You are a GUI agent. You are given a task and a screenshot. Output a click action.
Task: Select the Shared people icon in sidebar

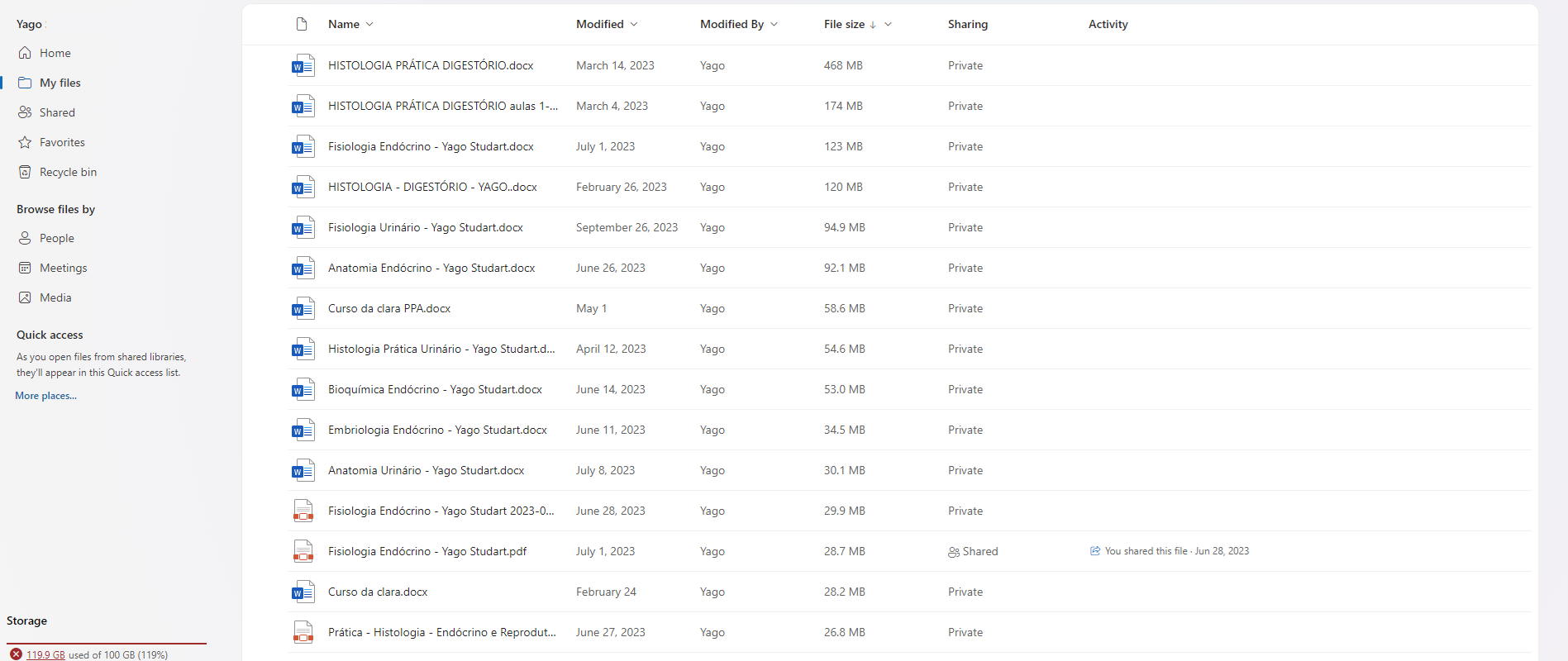pos(25,112)
